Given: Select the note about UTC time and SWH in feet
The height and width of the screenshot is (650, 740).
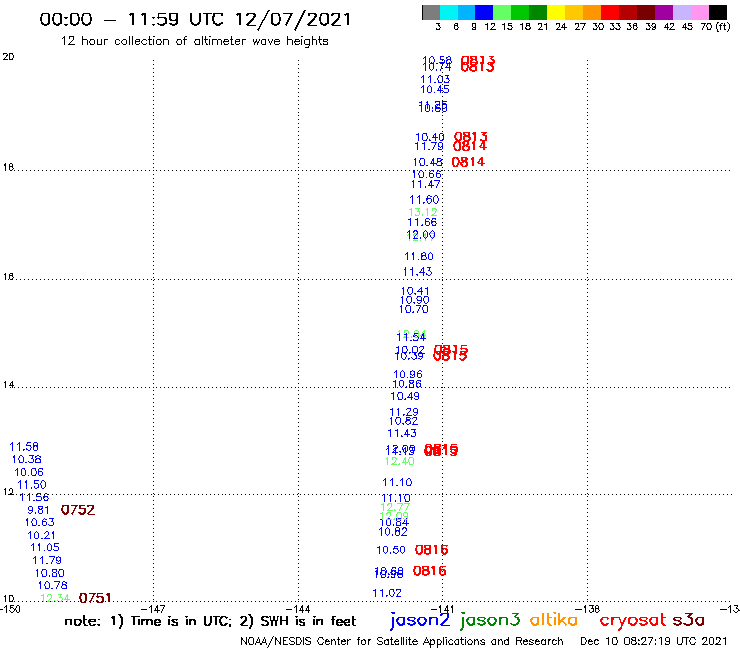Looking at the screenshot, I should coord(210,621).
